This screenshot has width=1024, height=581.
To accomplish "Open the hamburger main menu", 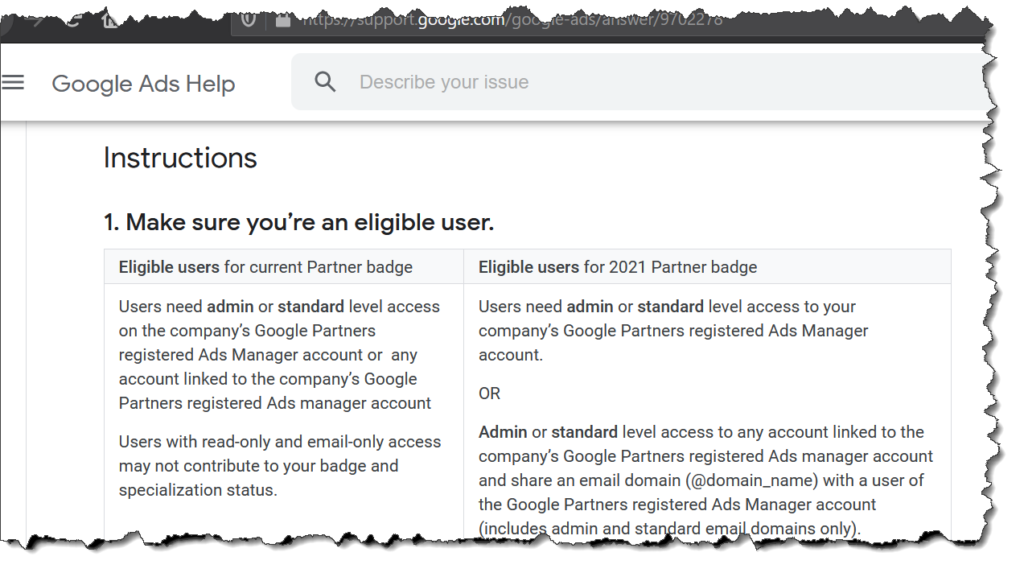I will (x=12, y=82).
